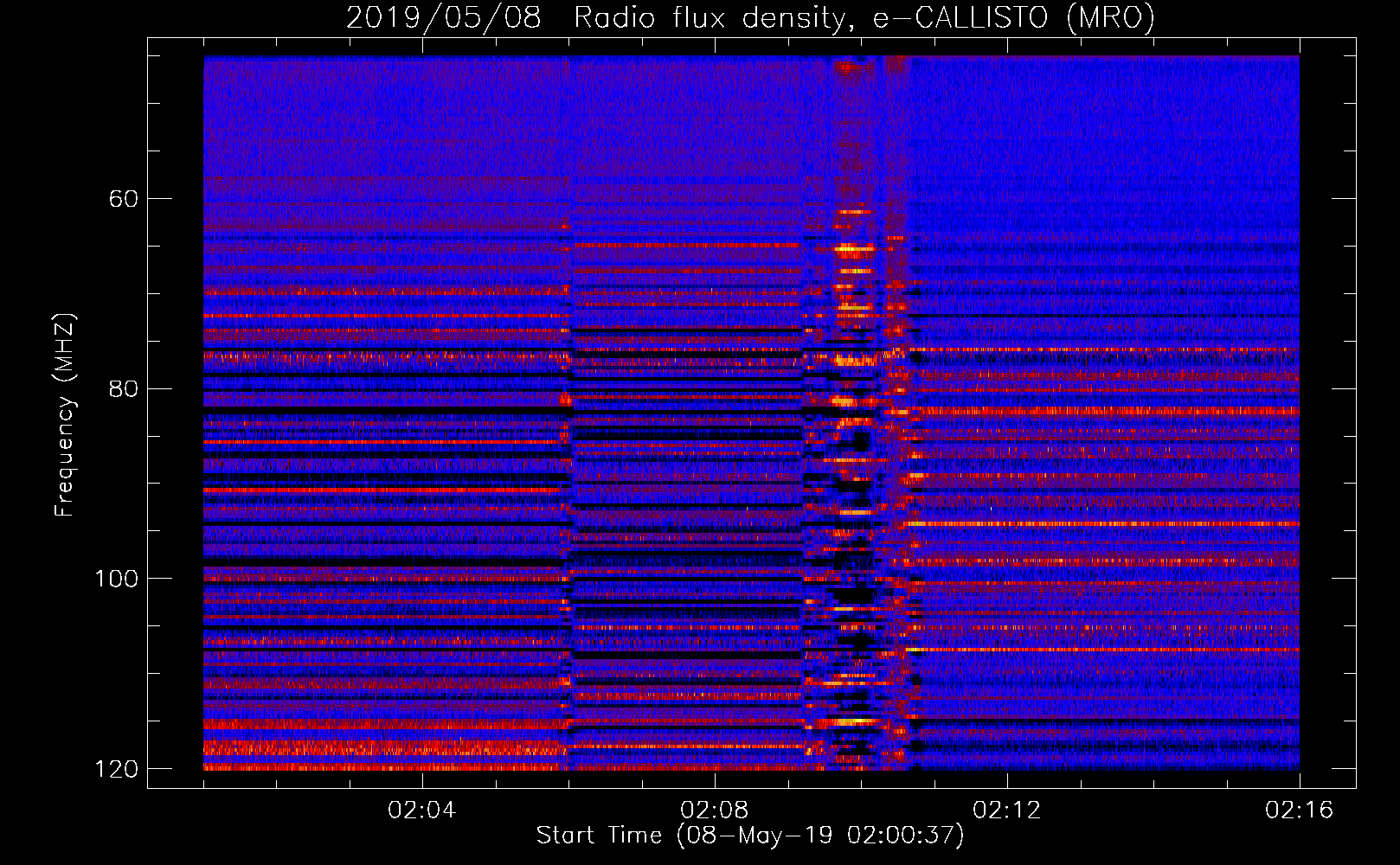Click the 80 frequency tick label
This screenshot has width=1400, height=865.
click(125, 388)
